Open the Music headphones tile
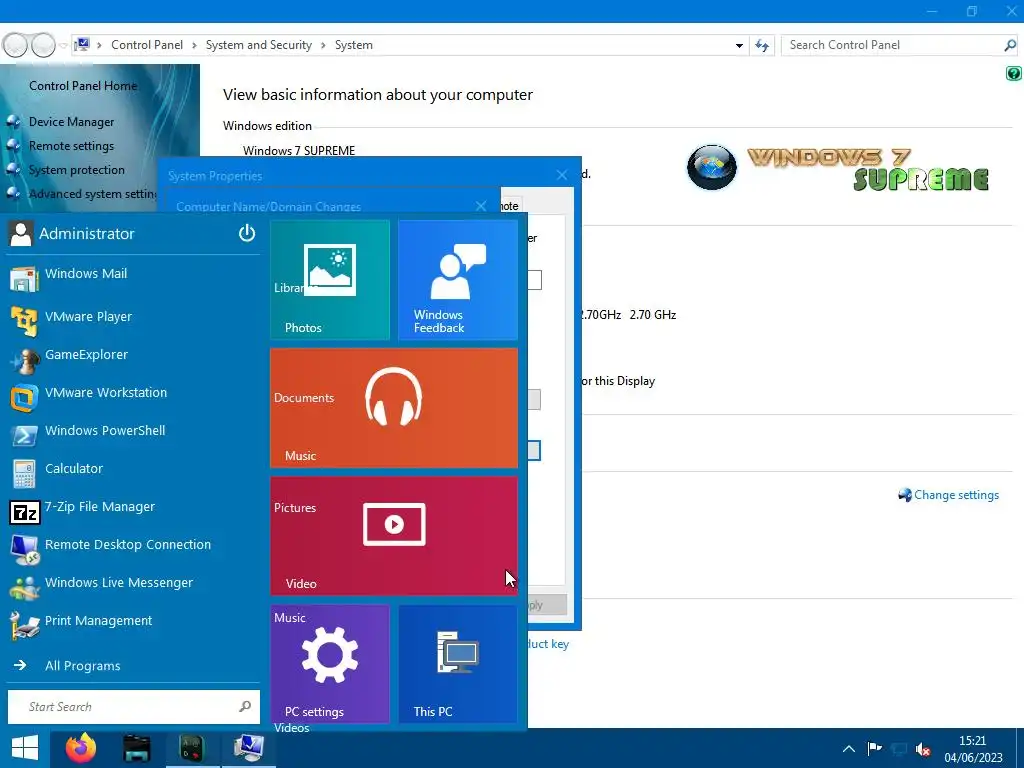 pyautogui.click(x=394, y=408)
